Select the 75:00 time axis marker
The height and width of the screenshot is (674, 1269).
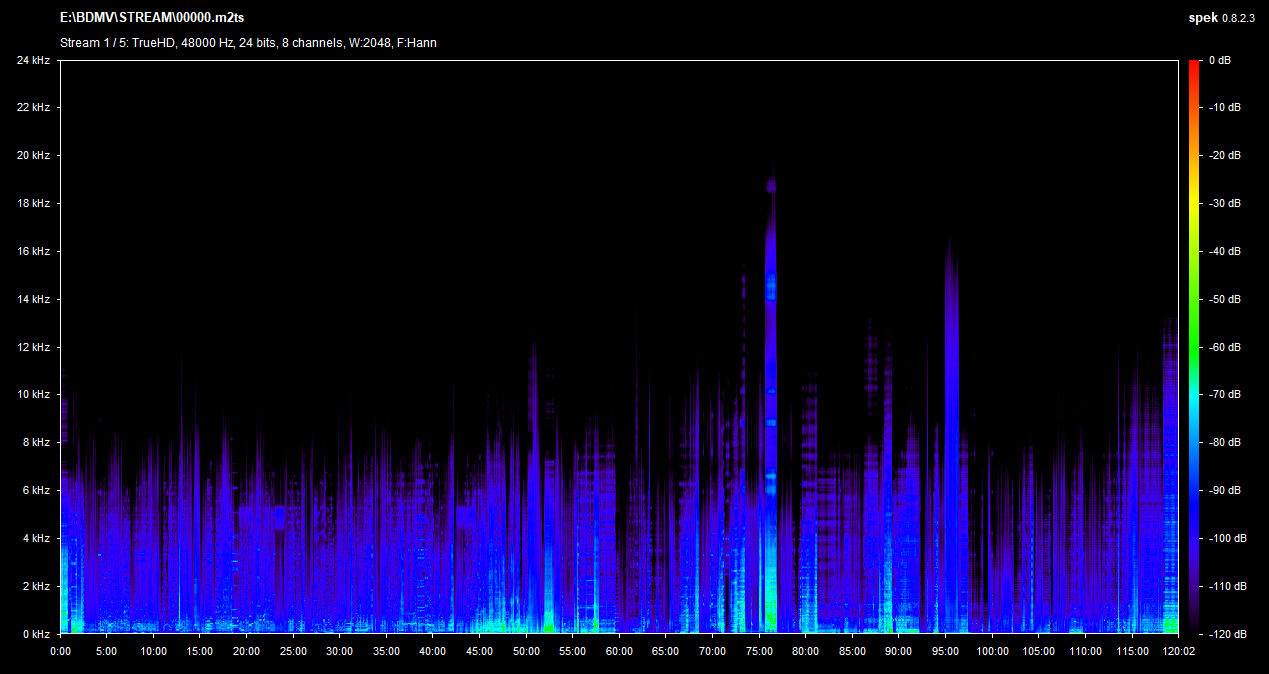(x=759, y=651)
